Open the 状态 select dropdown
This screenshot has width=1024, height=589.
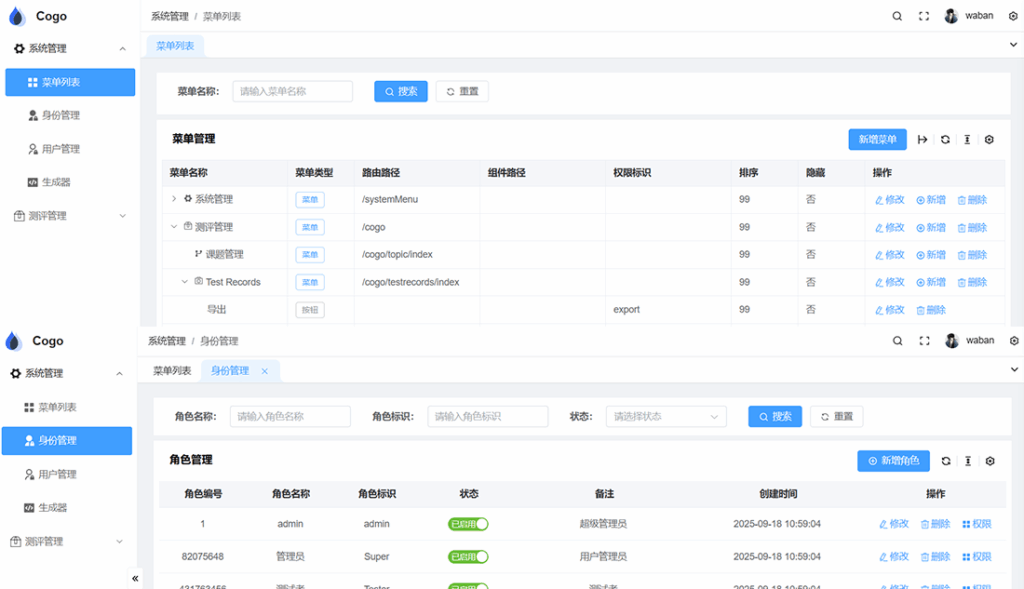click(666, 417)
